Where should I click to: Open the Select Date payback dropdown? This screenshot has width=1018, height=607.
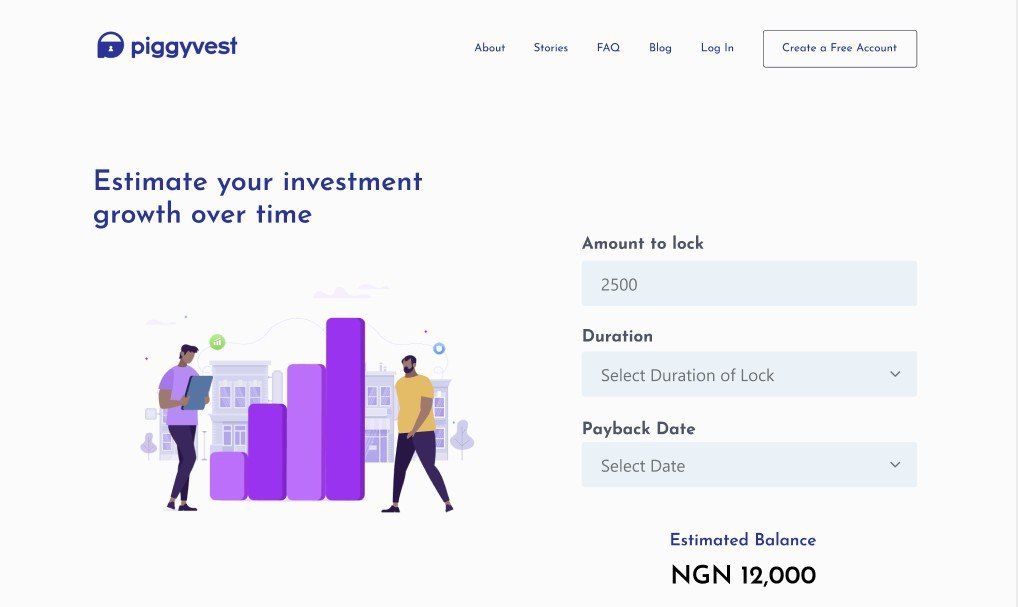click(749, 465)
